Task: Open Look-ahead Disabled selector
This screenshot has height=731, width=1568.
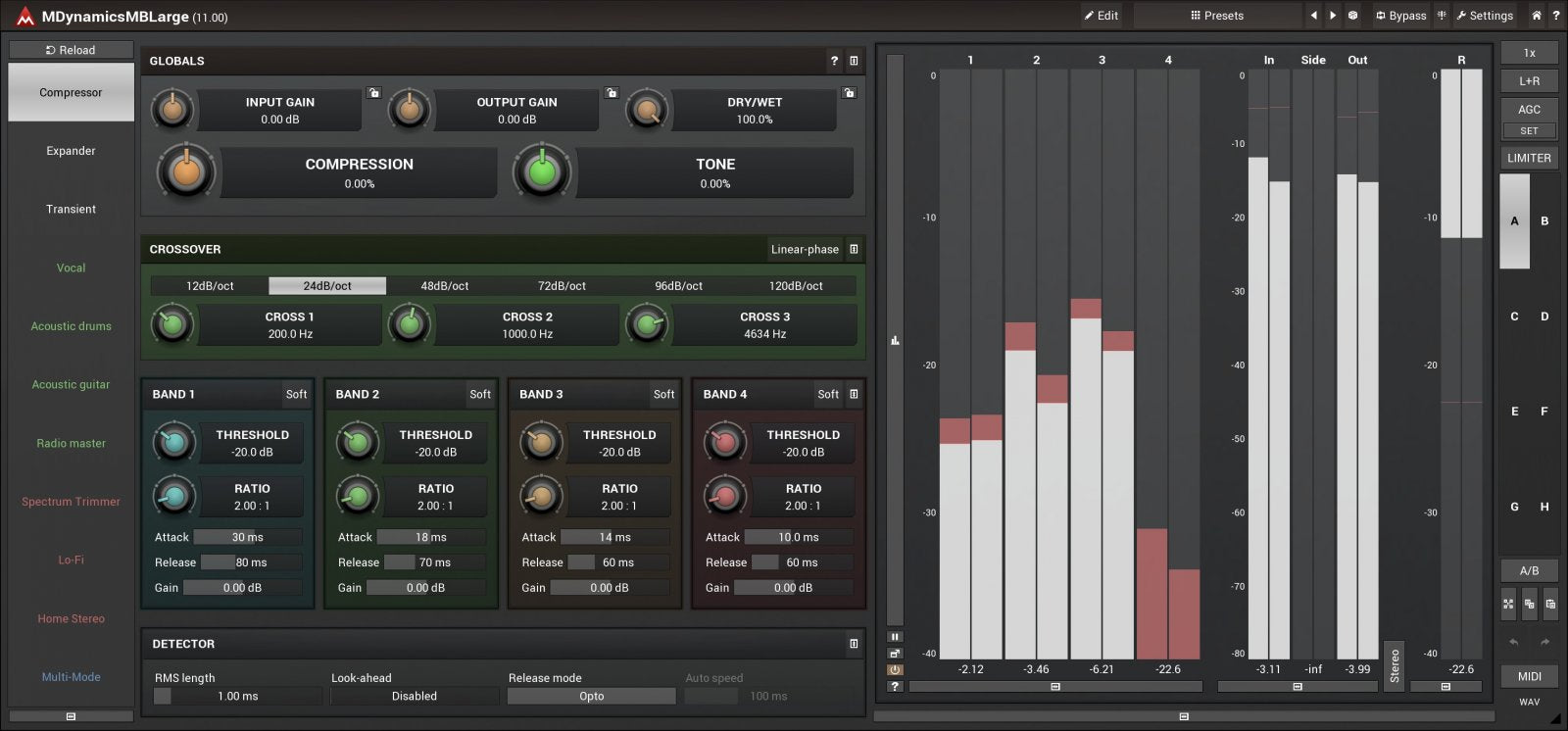Action: 415,696
